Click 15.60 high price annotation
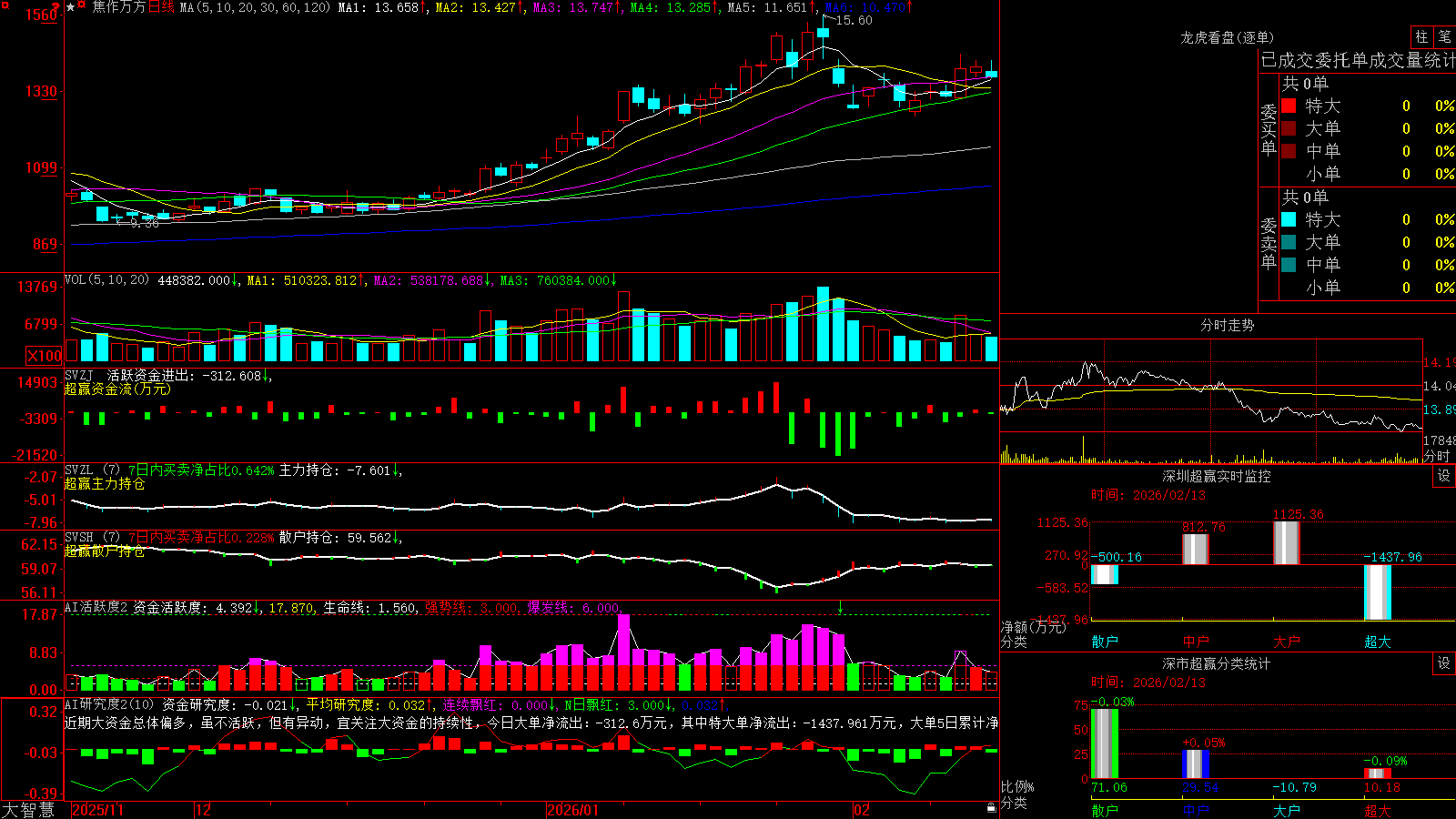The image size is (1456, 819). 854,20
